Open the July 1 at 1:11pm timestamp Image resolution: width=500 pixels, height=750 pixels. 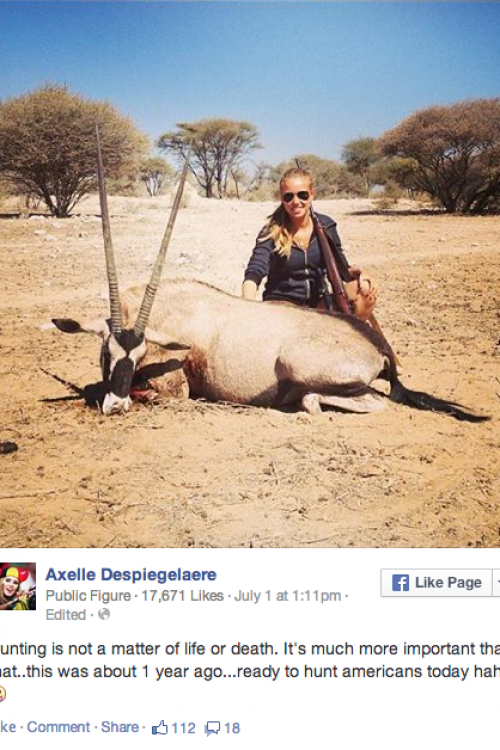288,596
